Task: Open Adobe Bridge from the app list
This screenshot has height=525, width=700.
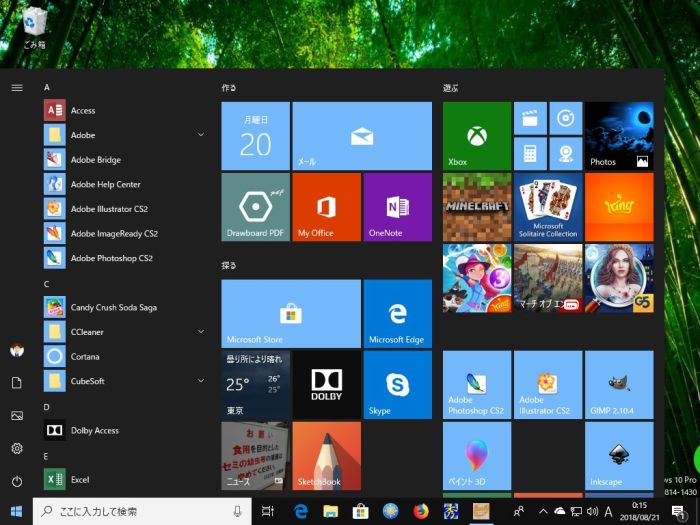Action: tap(95, 160)
